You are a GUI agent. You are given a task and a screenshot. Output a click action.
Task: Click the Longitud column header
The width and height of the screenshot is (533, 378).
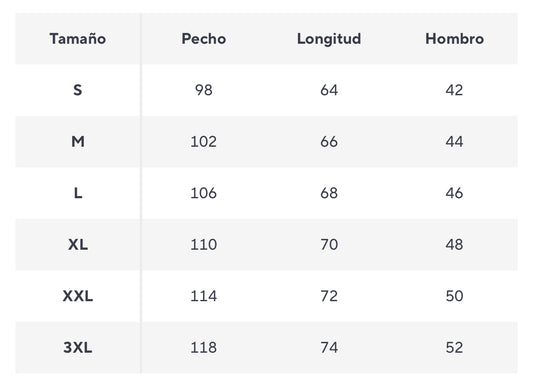point(329,39)
